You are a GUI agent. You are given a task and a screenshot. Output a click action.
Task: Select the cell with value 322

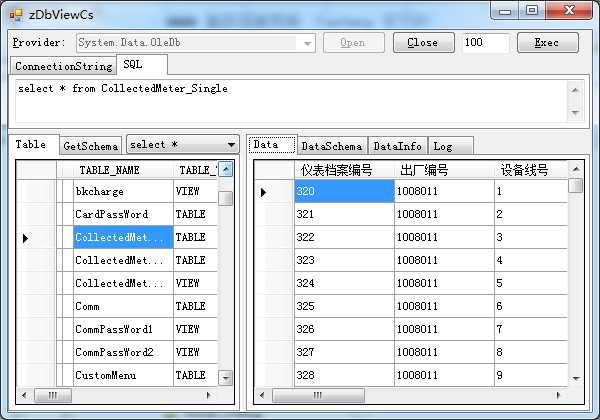pos(344,237)
